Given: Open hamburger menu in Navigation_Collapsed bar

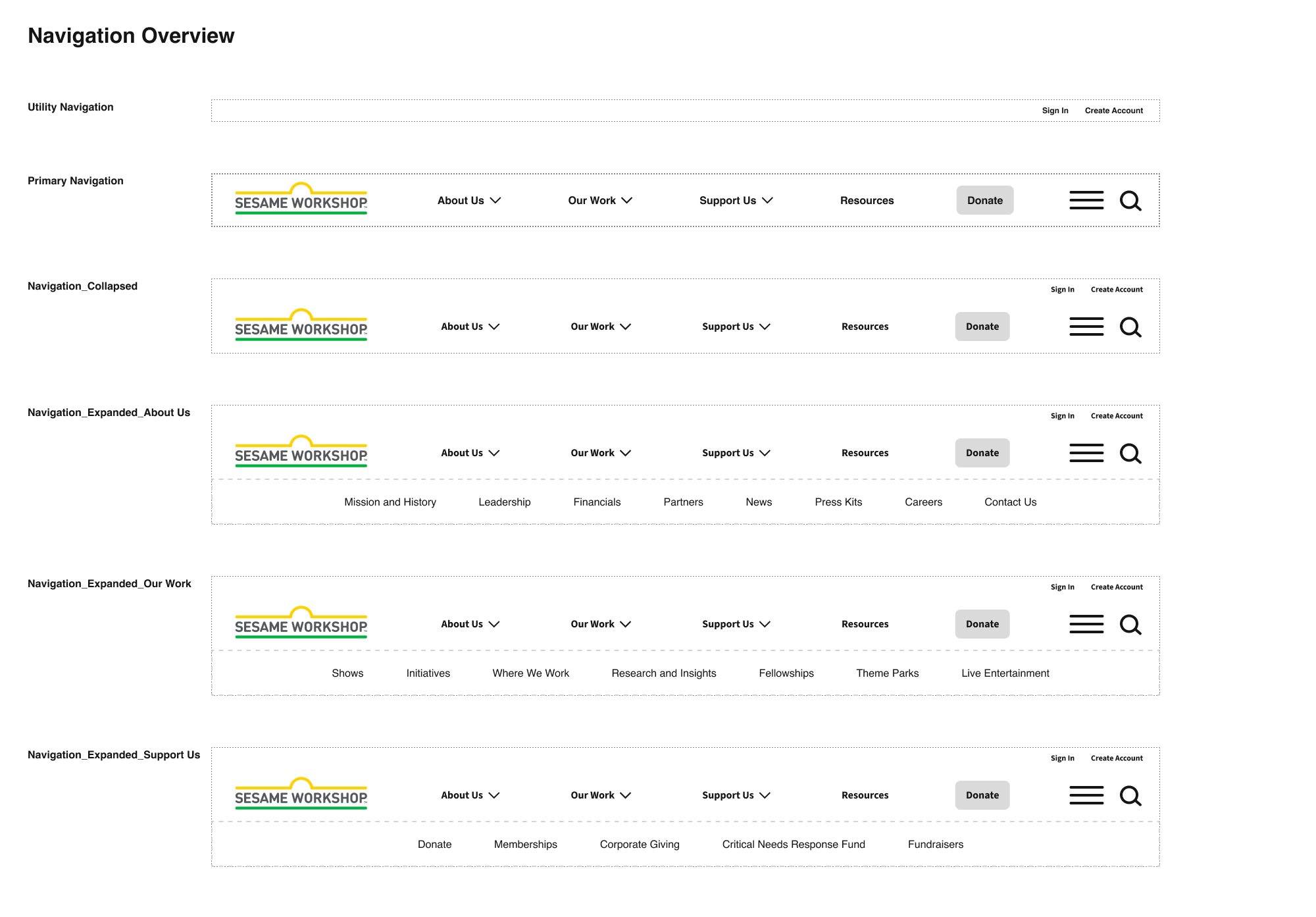Looking at the screenshot, I should (1086, 327).
